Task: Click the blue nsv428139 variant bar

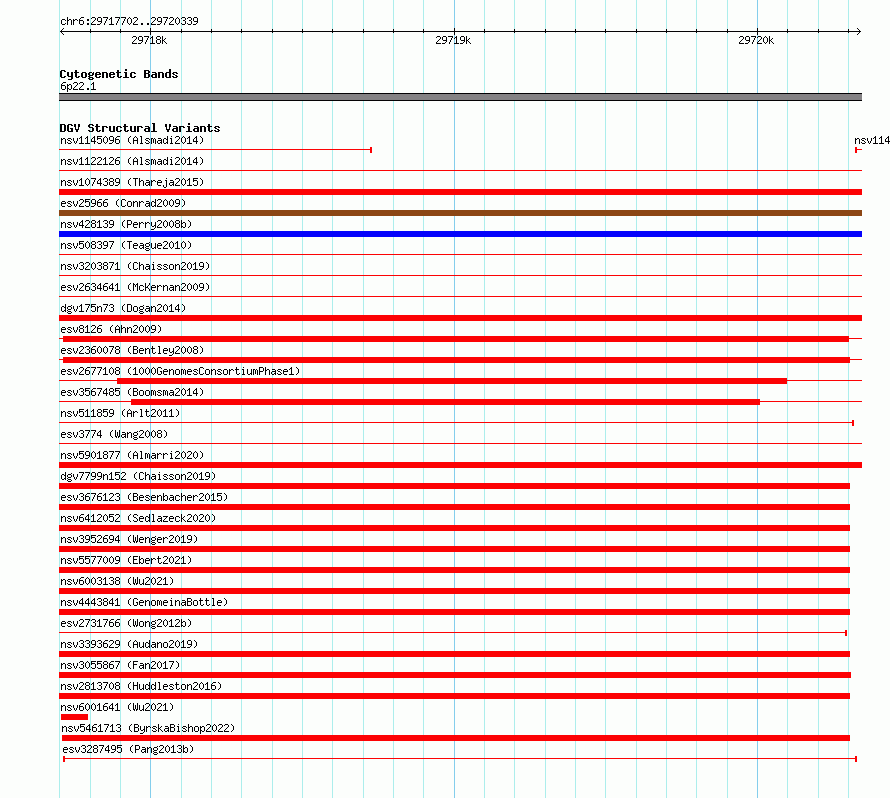Action: click(x=460, y=234)
